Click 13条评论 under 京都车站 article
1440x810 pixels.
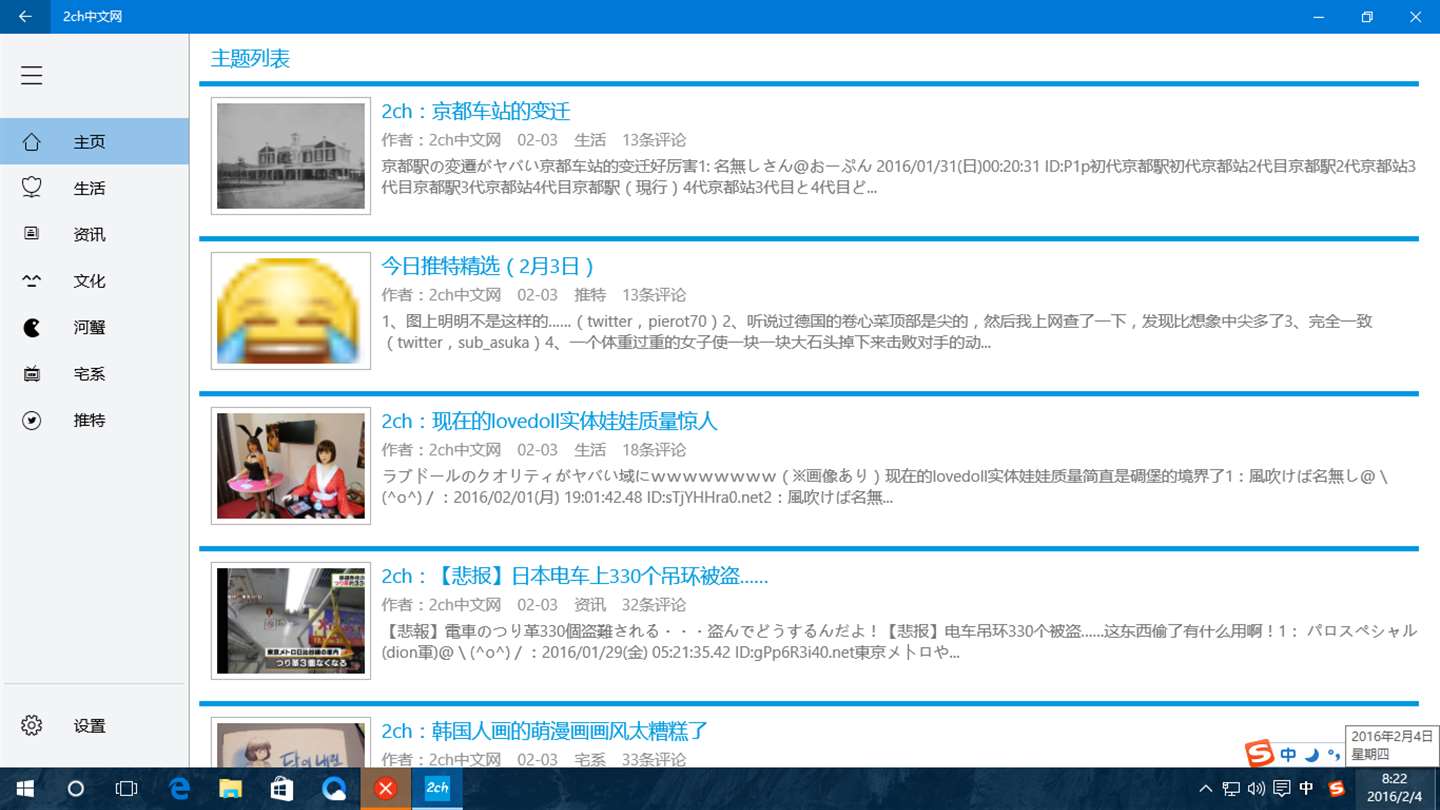coord(654,140)
